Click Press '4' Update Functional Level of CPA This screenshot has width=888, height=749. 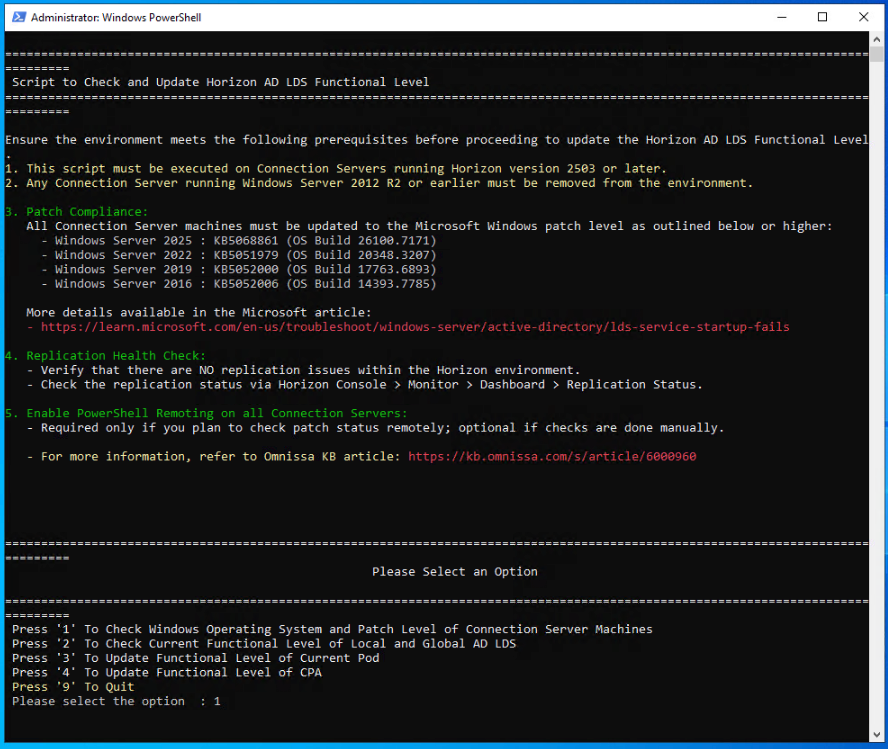click(166, 673)
